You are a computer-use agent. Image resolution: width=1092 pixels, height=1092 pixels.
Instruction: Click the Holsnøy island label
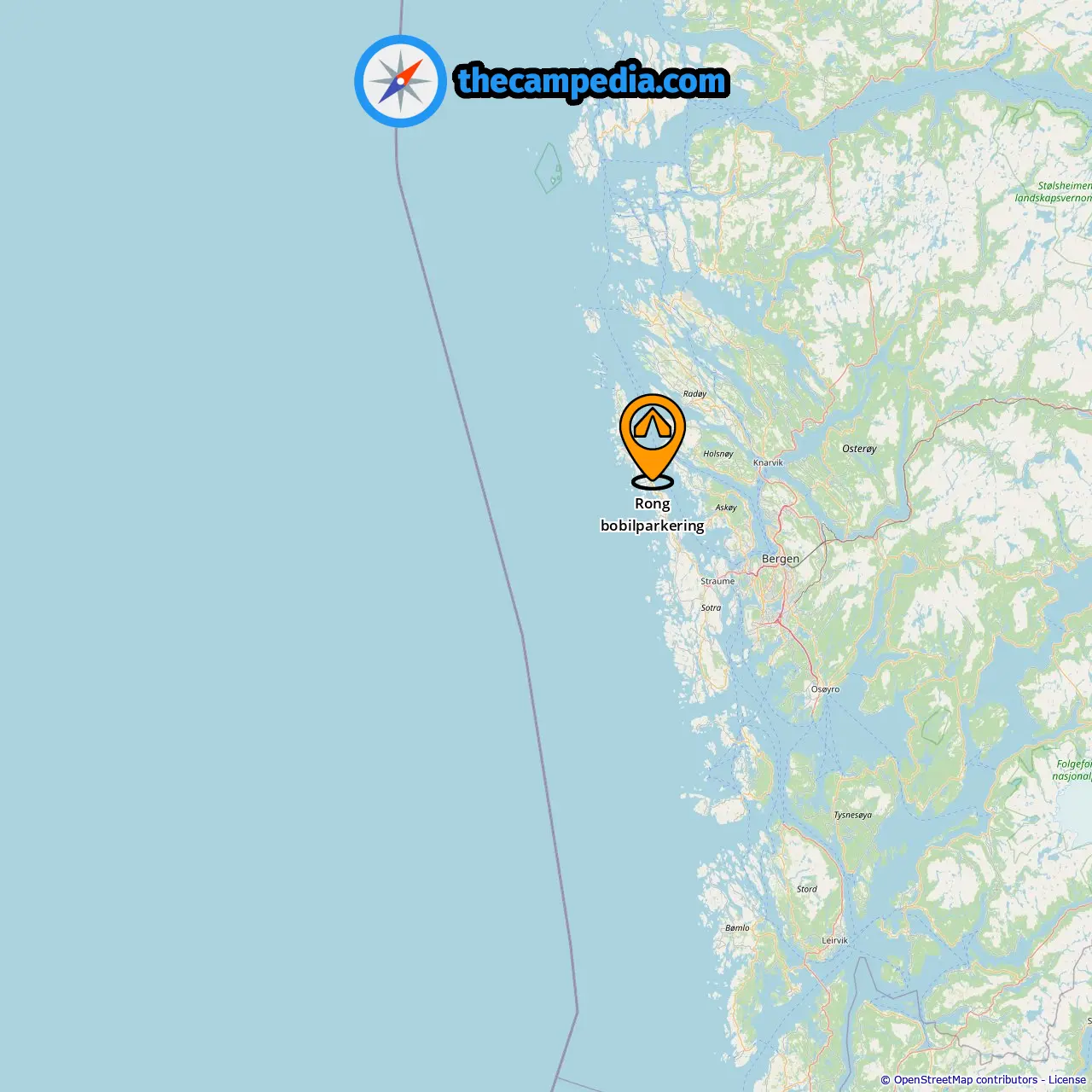[717, 454]
